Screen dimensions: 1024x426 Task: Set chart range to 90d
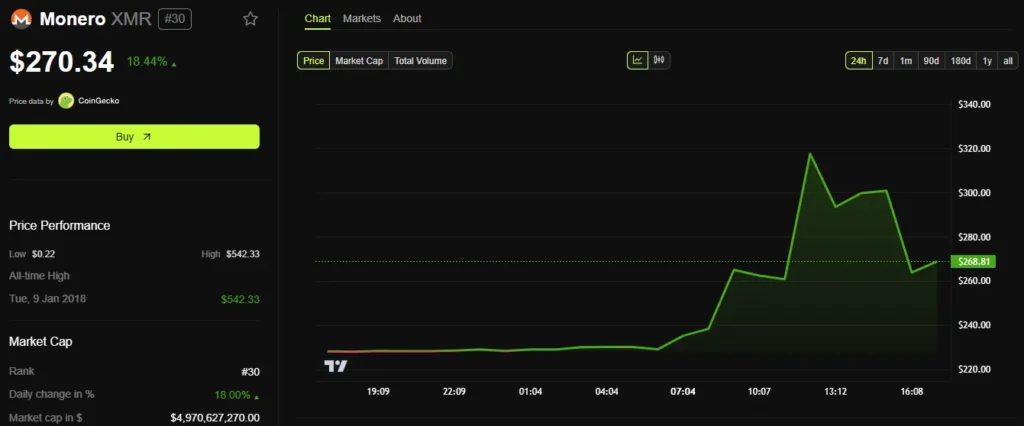(931, 61)
